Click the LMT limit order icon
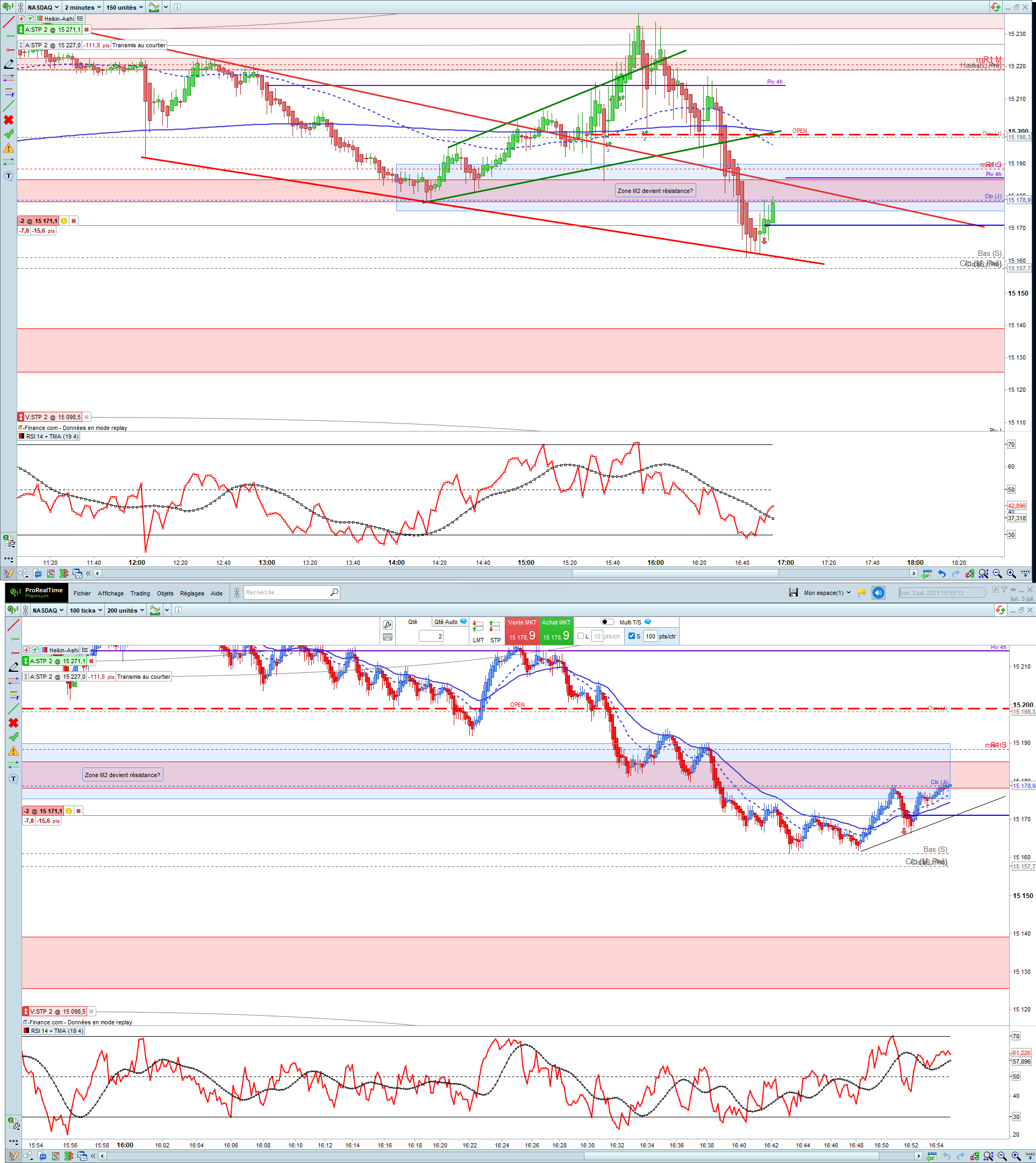 pos(477,627)
